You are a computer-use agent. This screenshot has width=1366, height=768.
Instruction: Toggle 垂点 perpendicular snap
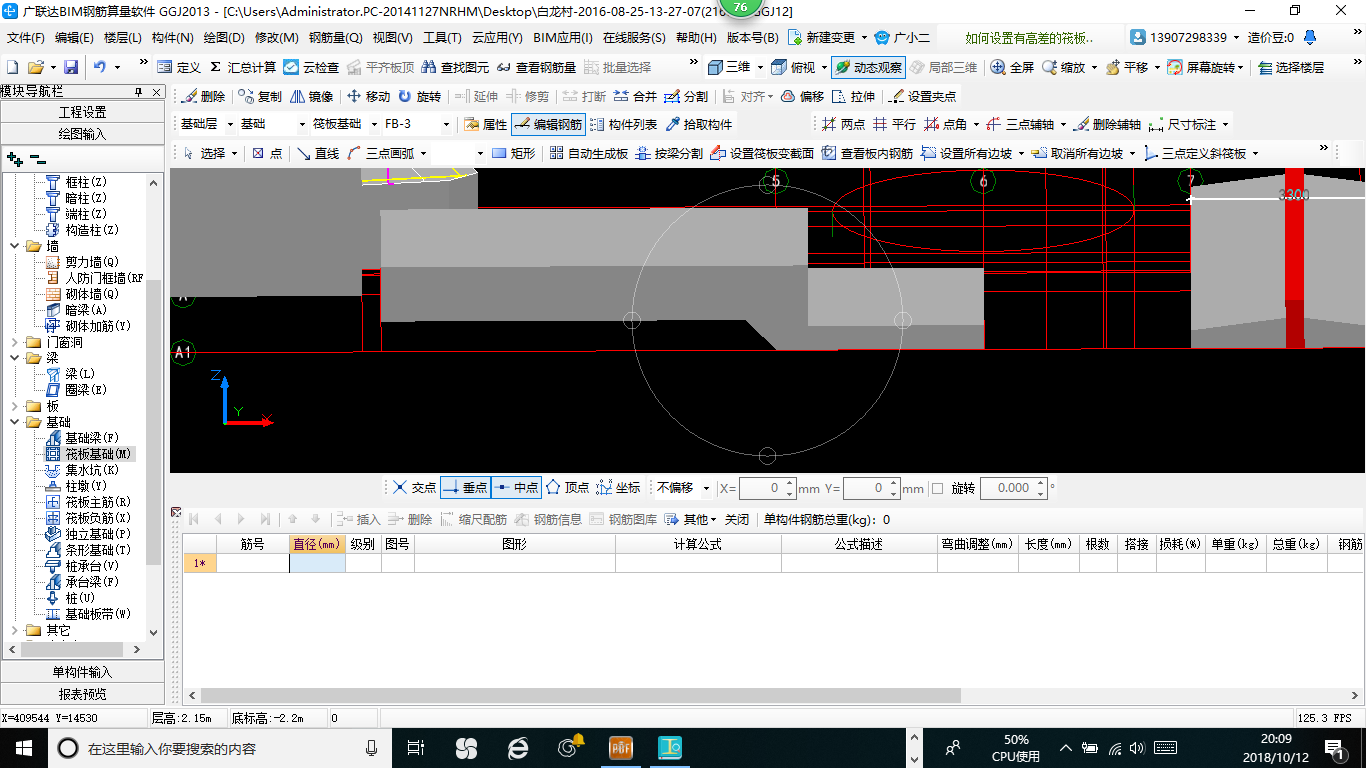point(465,488)
